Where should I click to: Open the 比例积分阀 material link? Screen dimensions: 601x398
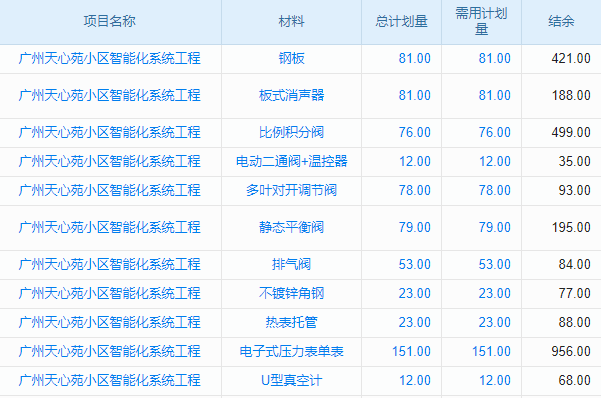tap(291, 132)
